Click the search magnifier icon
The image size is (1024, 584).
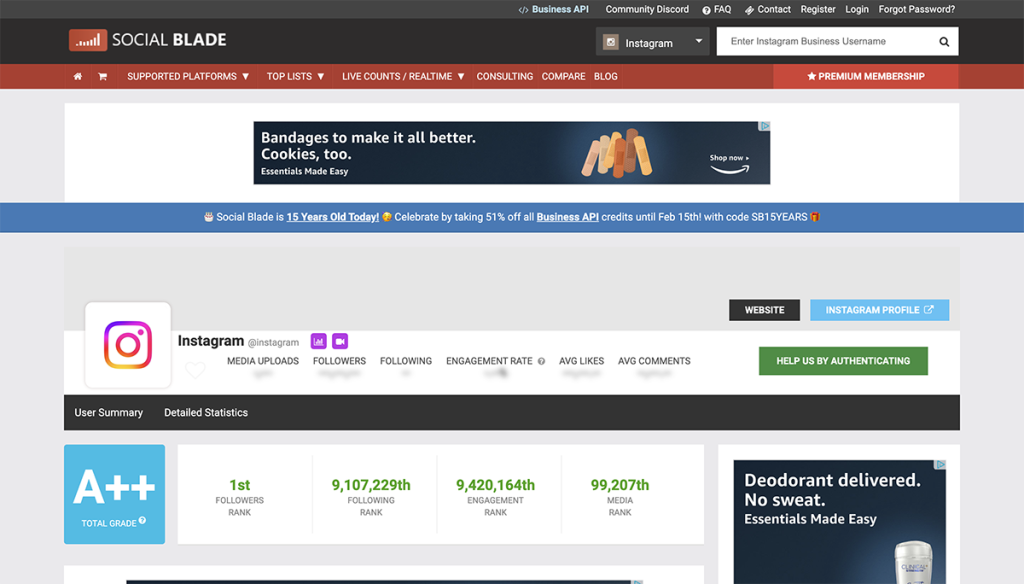pyautogui.click(x=943, y=41)
